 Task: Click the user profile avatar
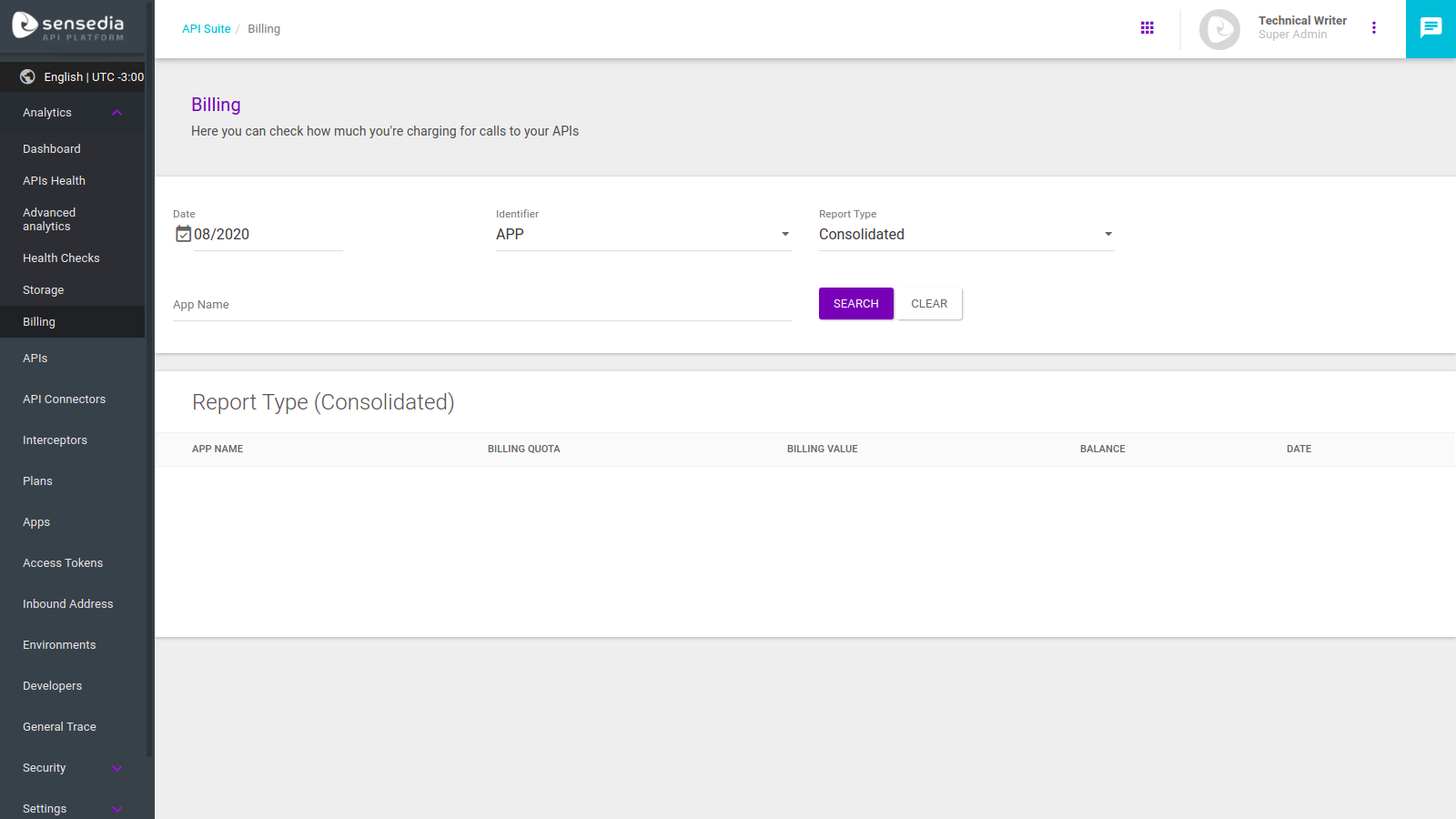pyautogui.click(x=1219, y=29)
